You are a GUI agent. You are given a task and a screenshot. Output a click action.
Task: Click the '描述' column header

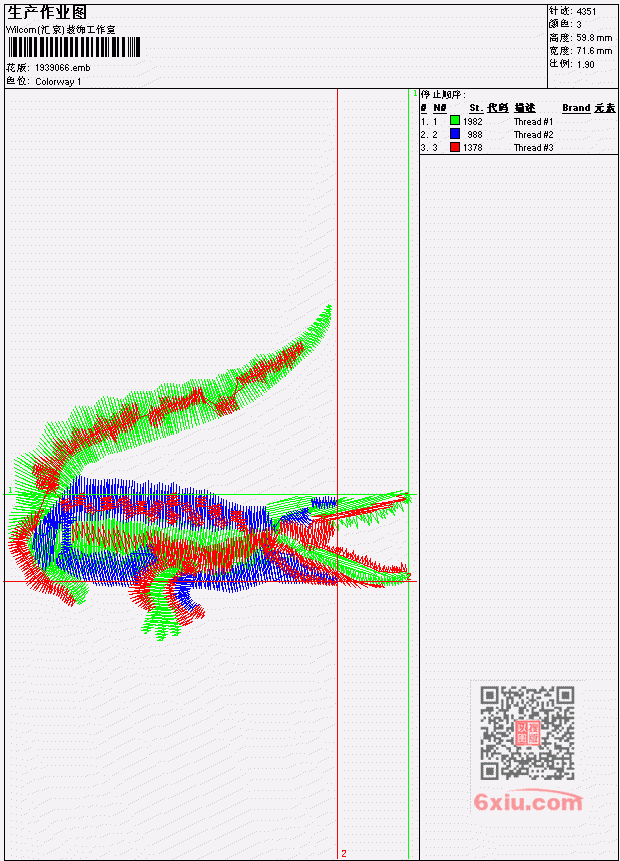coord(525,108)
